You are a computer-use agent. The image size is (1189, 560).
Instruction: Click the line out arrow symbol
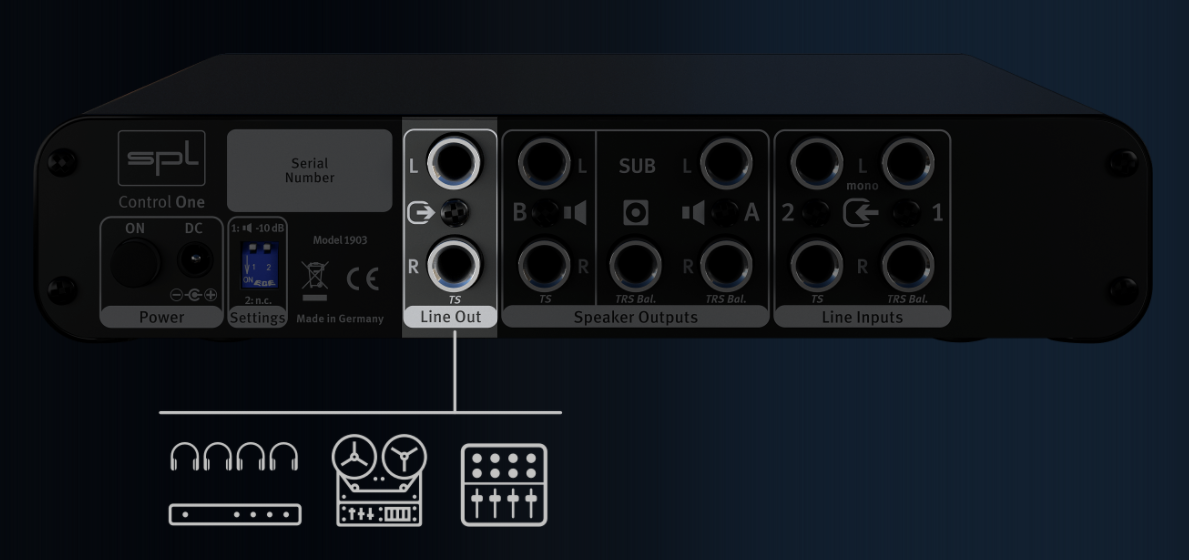point(421,213)
